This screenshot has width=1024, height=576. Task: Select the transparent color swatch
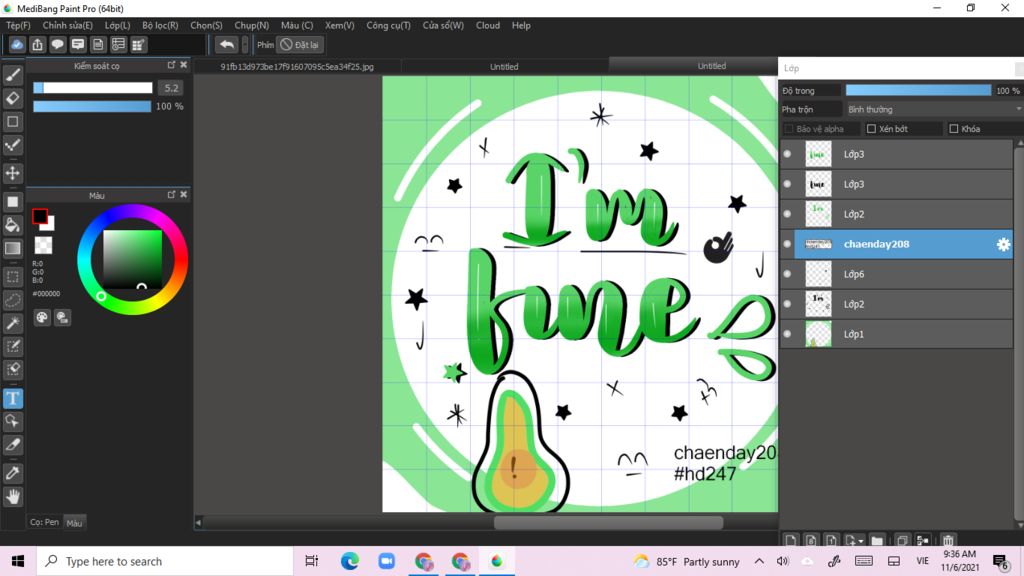point(43,246)
